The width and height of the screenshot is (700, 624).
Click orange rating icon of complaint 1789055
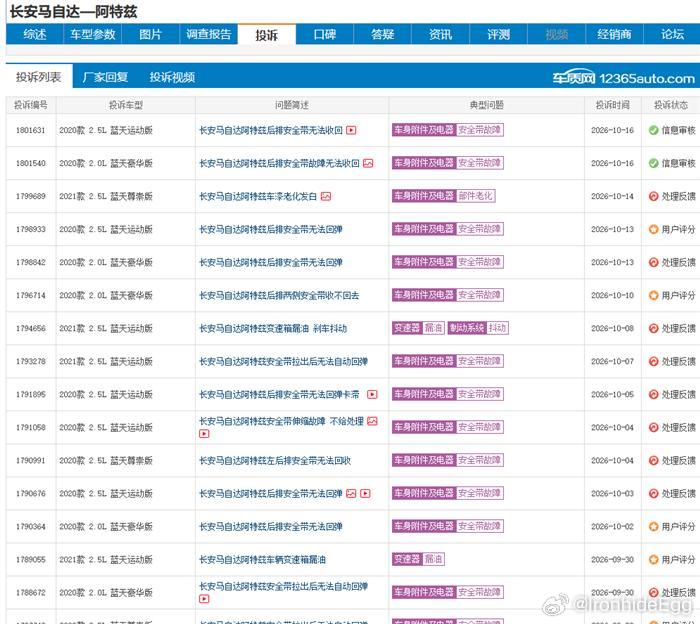point(654,560)
